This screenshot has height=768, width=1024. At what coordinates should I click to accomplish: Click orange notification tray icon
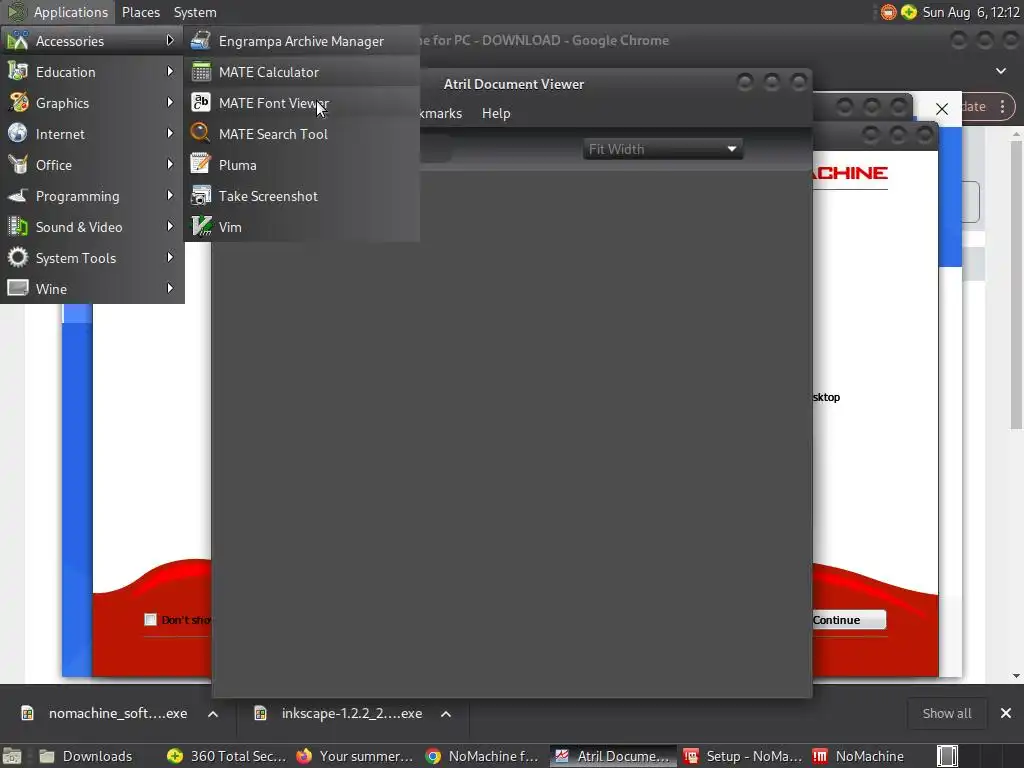point(888,12)
